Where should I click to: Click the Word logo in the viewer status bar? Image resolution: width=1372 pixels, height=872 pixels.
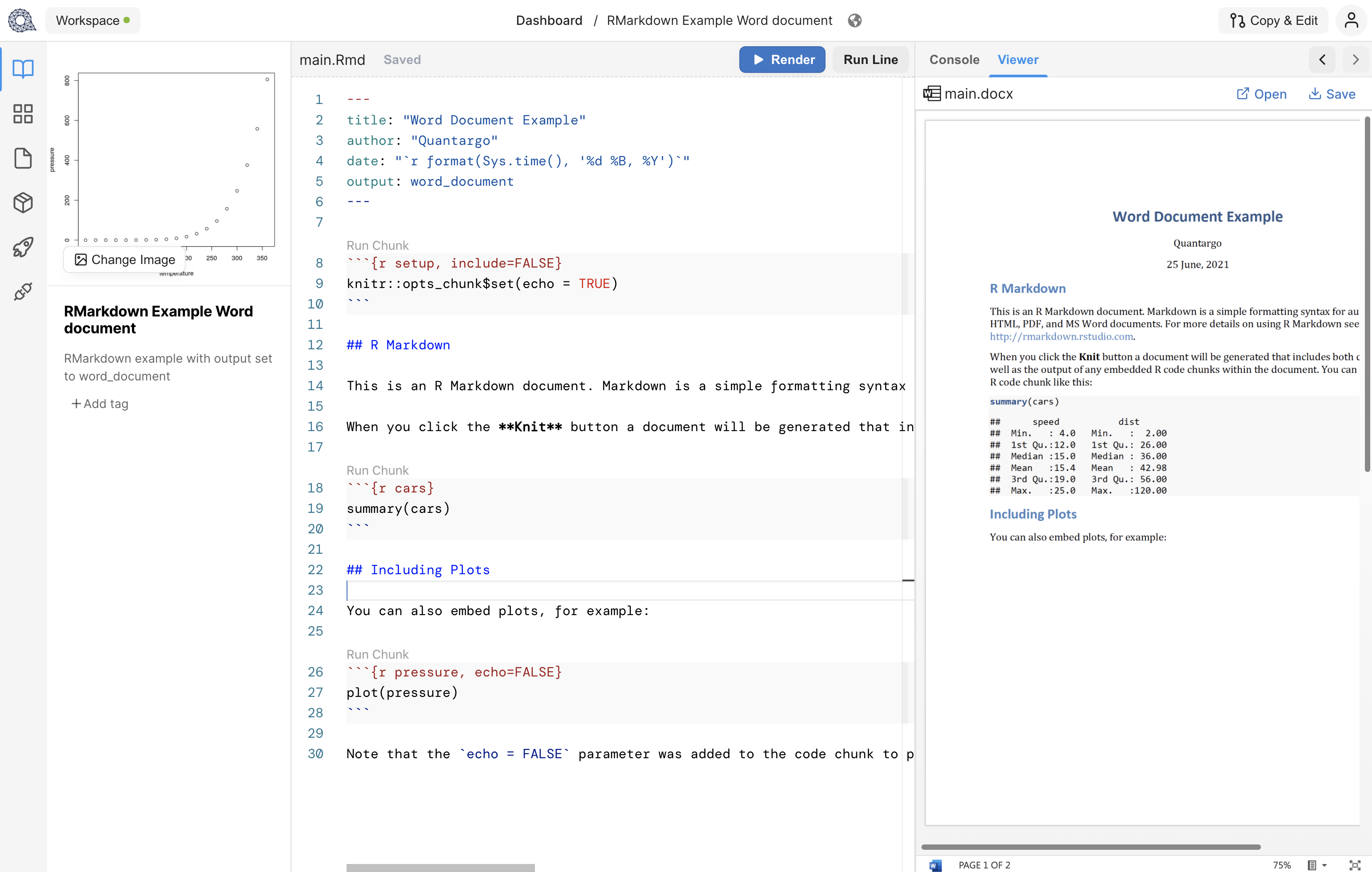click(935, 865)
